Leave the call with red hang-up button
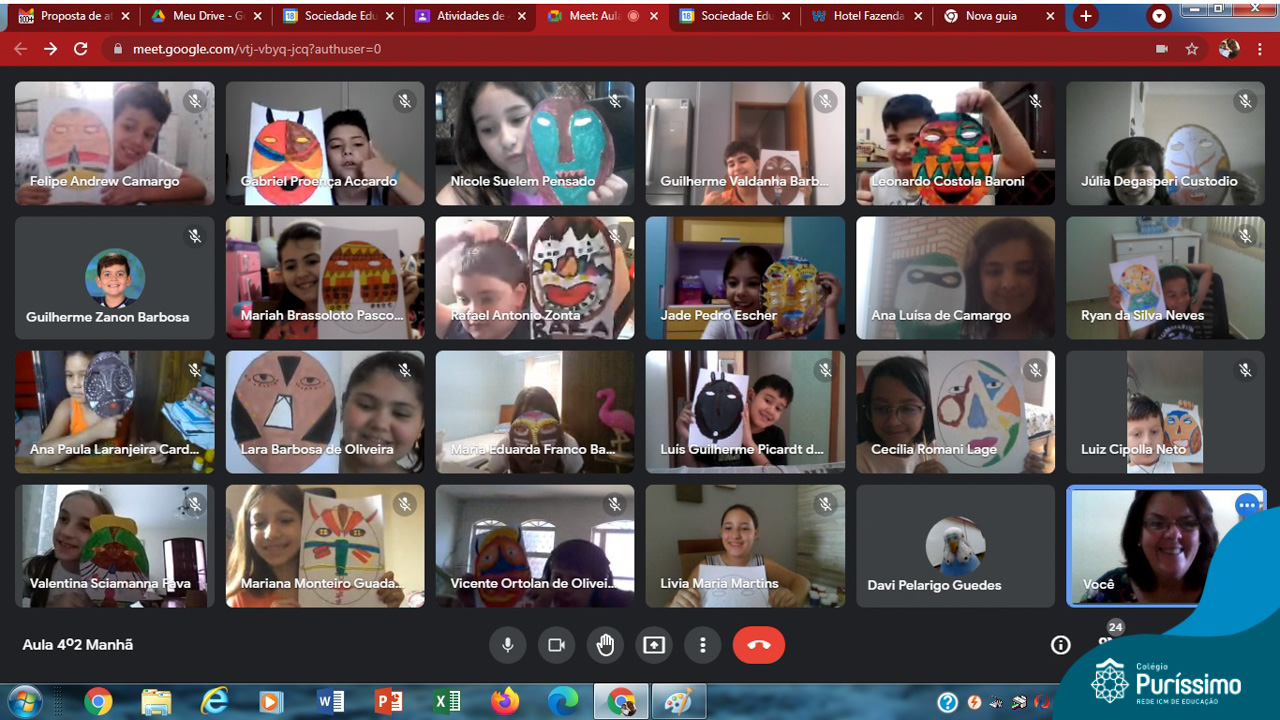This screenshot has height=720, width=1280. 758,645
